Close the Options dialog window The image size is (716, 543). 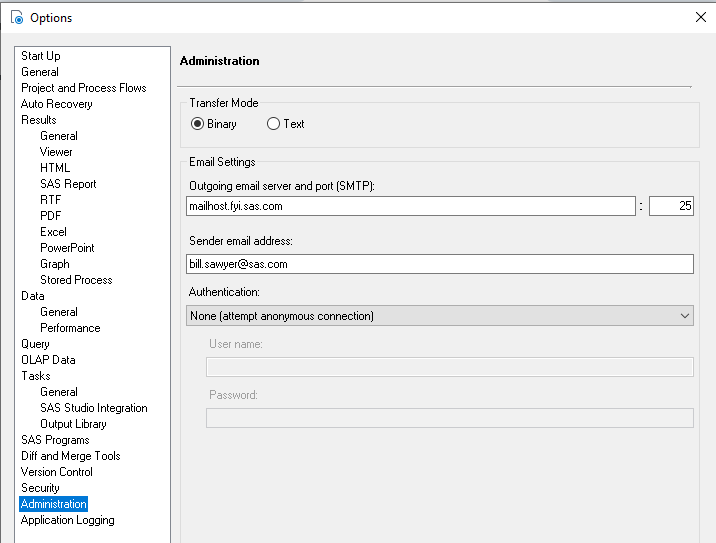pos(700,17)
